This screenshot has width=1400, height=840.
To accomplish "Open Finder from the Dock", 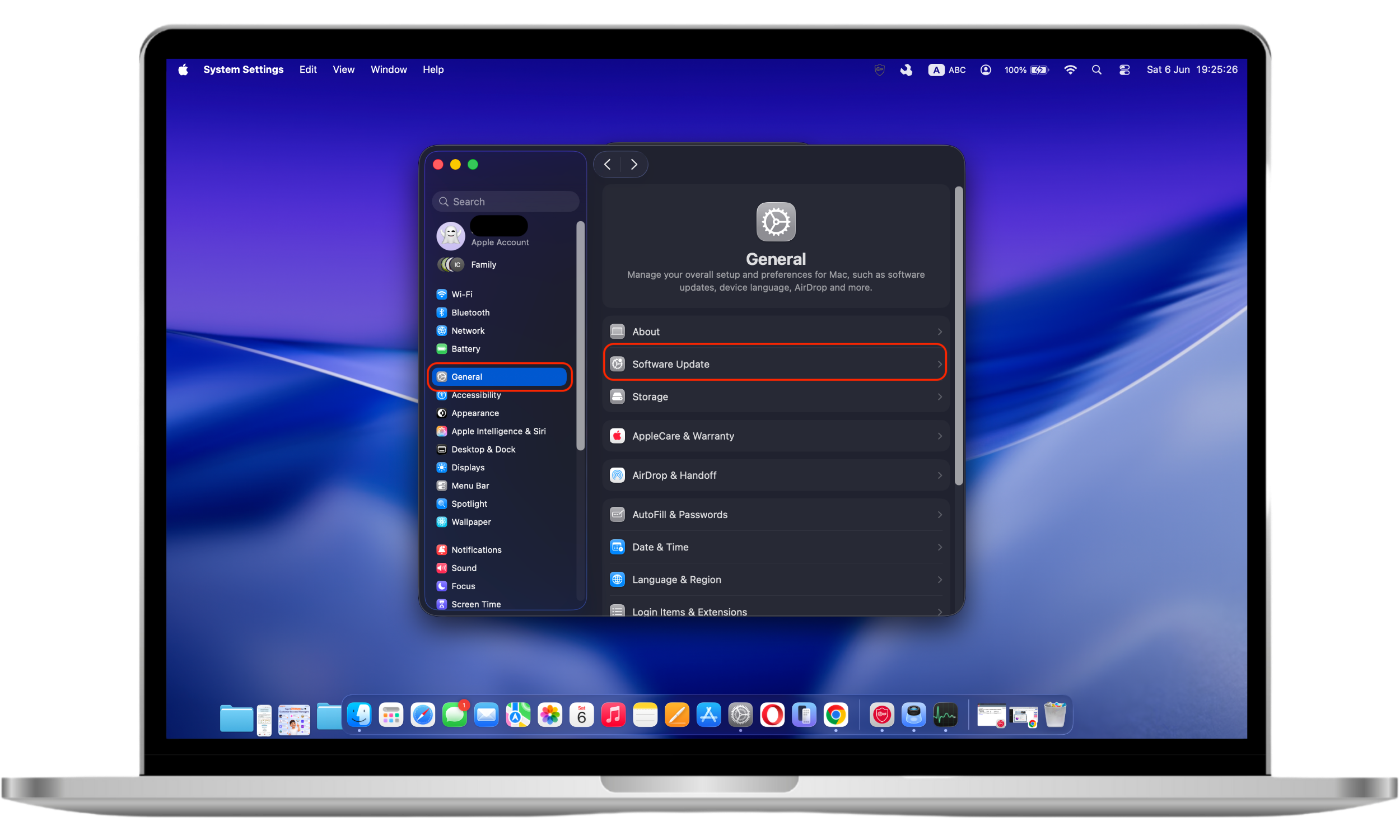I will tap(360, 715).
